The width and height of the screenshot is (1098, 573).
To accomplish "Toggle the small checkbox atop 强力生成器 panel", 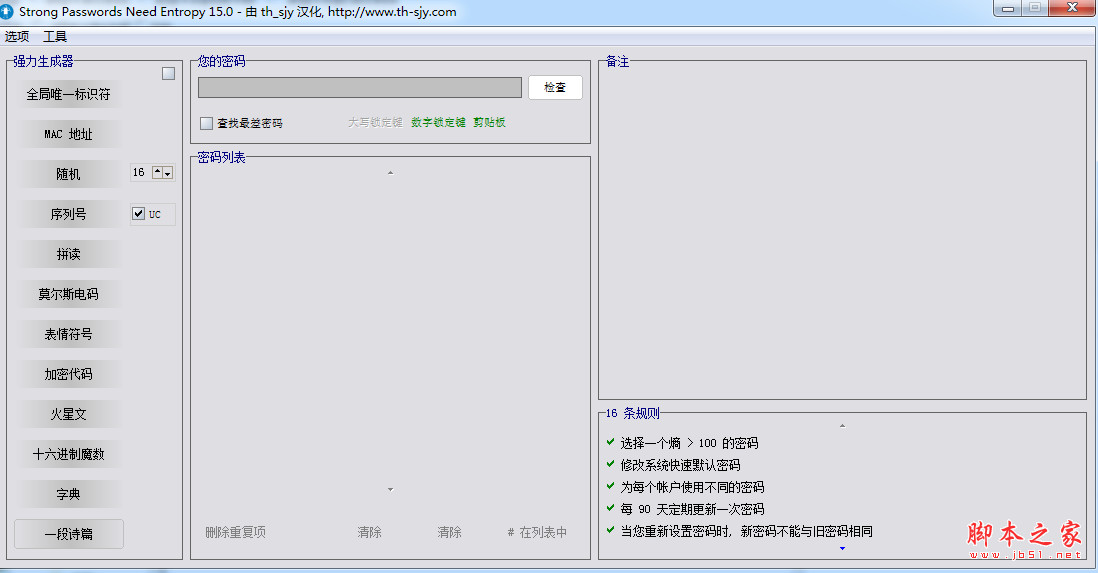I will (x=168, y=74).
